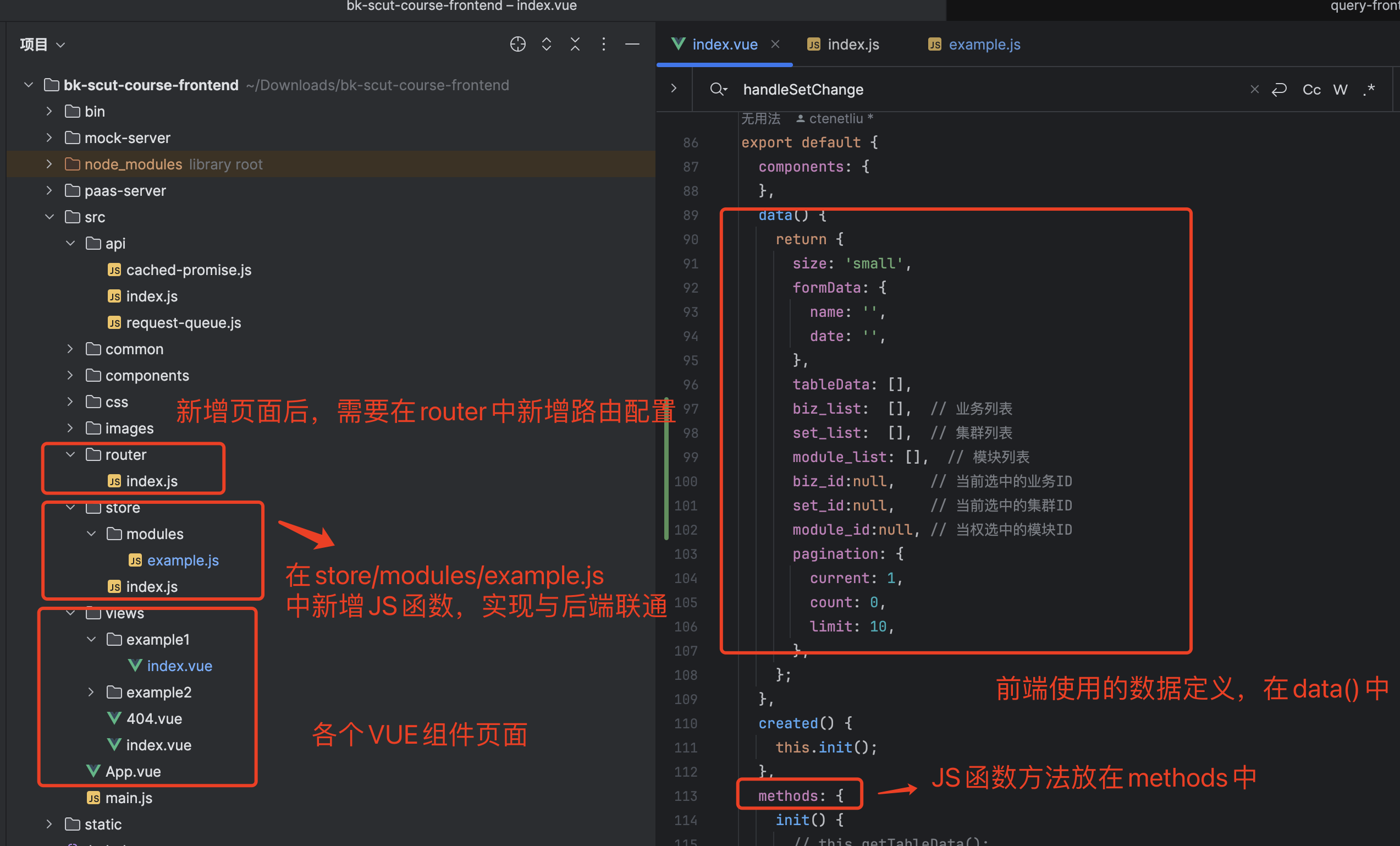Open 404.vue in the views folder
Image resolution: width=1400 pixels, height=846 pixels.
[153, 718]
